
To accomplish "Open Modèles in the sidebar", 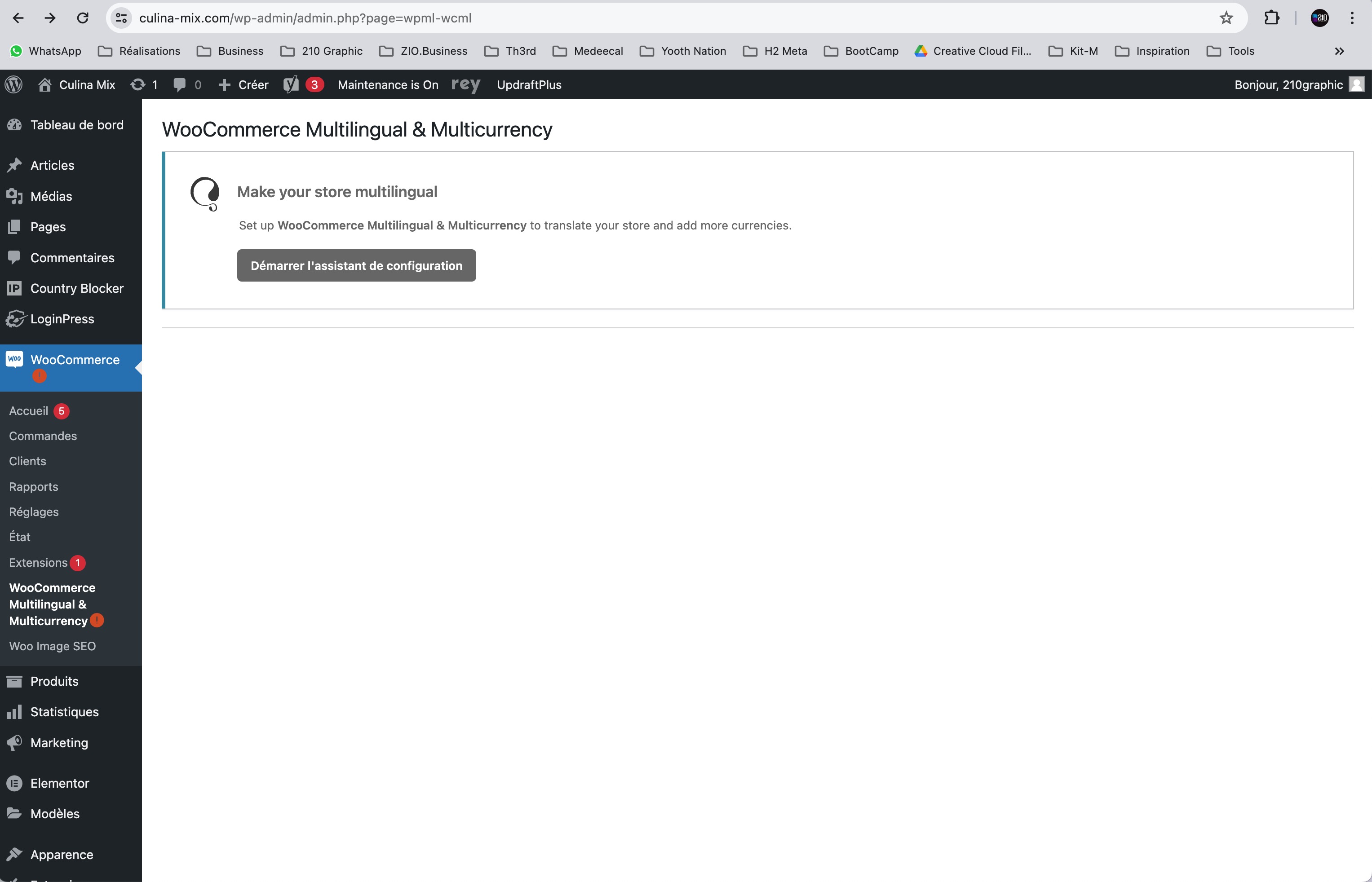I will click(71, 814).
